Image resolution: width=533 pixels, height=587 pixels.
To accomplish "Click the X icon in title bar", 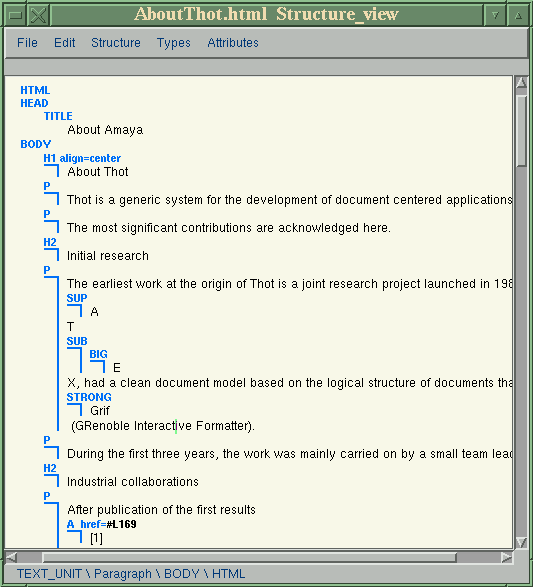I will (x=39, y=15).
